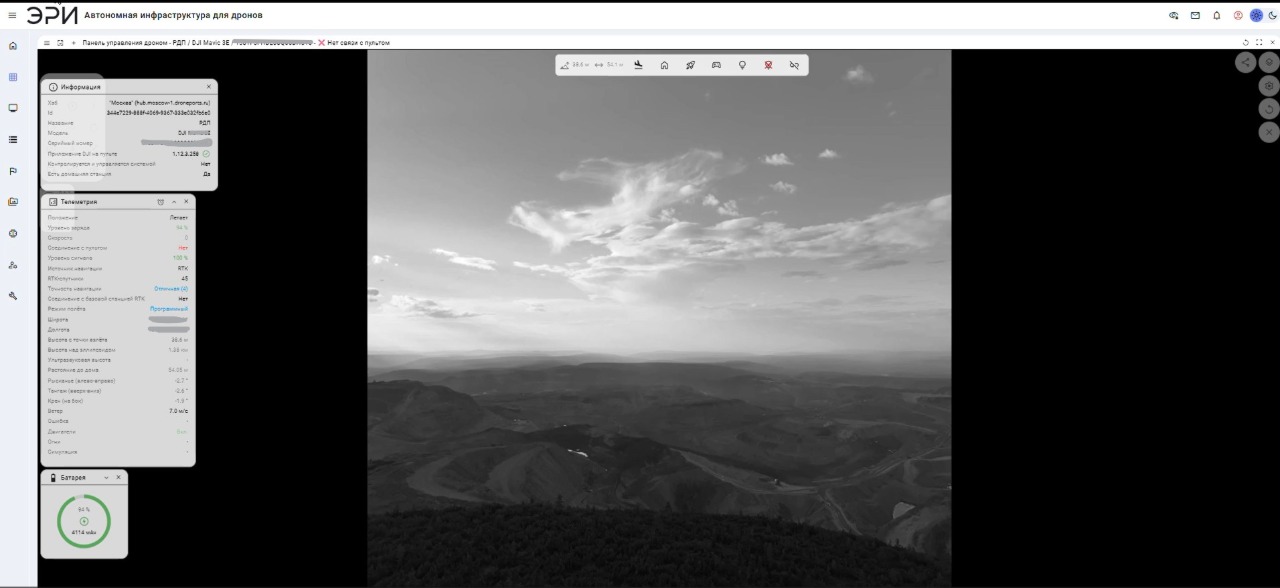Open manual control with gamepad icon
Image resolution: width=1280 pixels, height=588 pixels.
(x=716, y=65)
